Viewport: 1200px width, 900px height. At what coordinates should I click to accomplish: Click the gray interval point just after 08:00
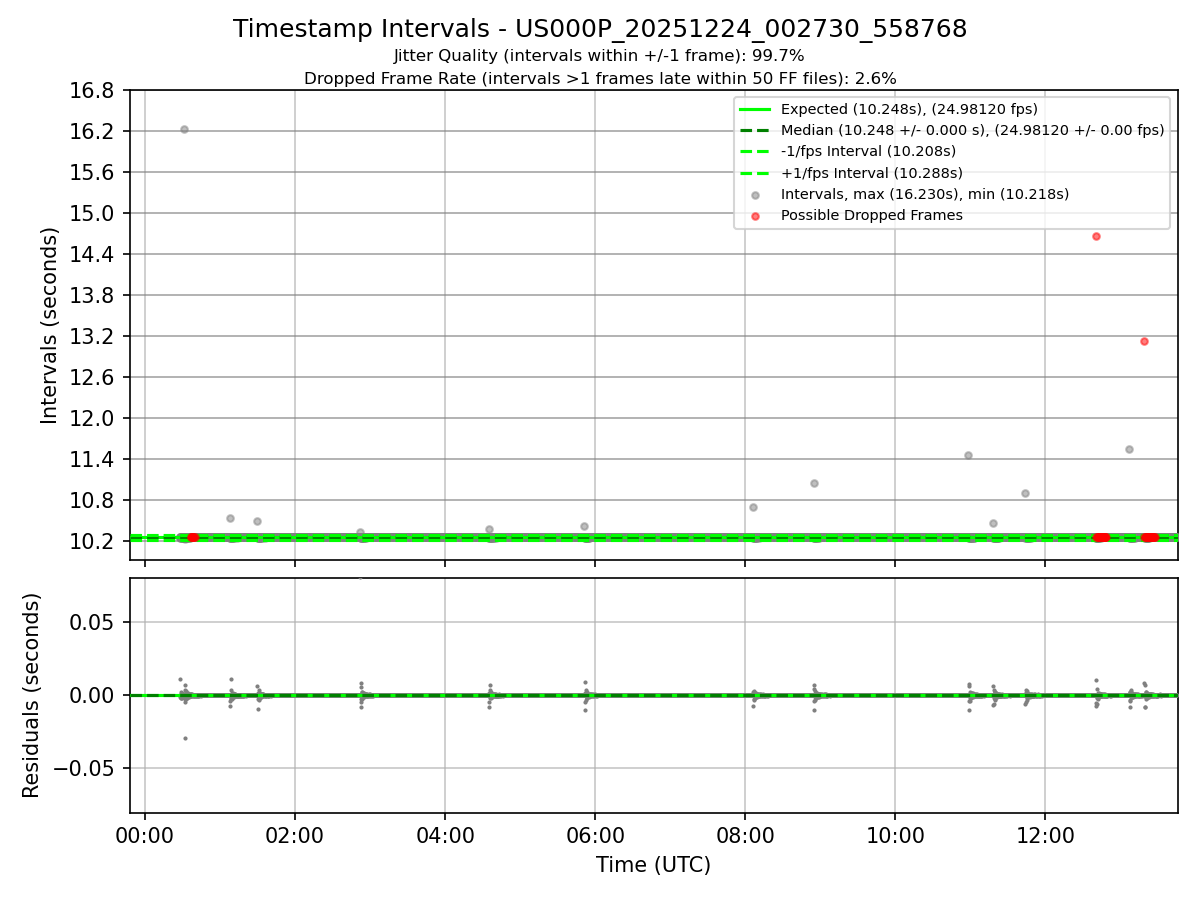point(753,507)
